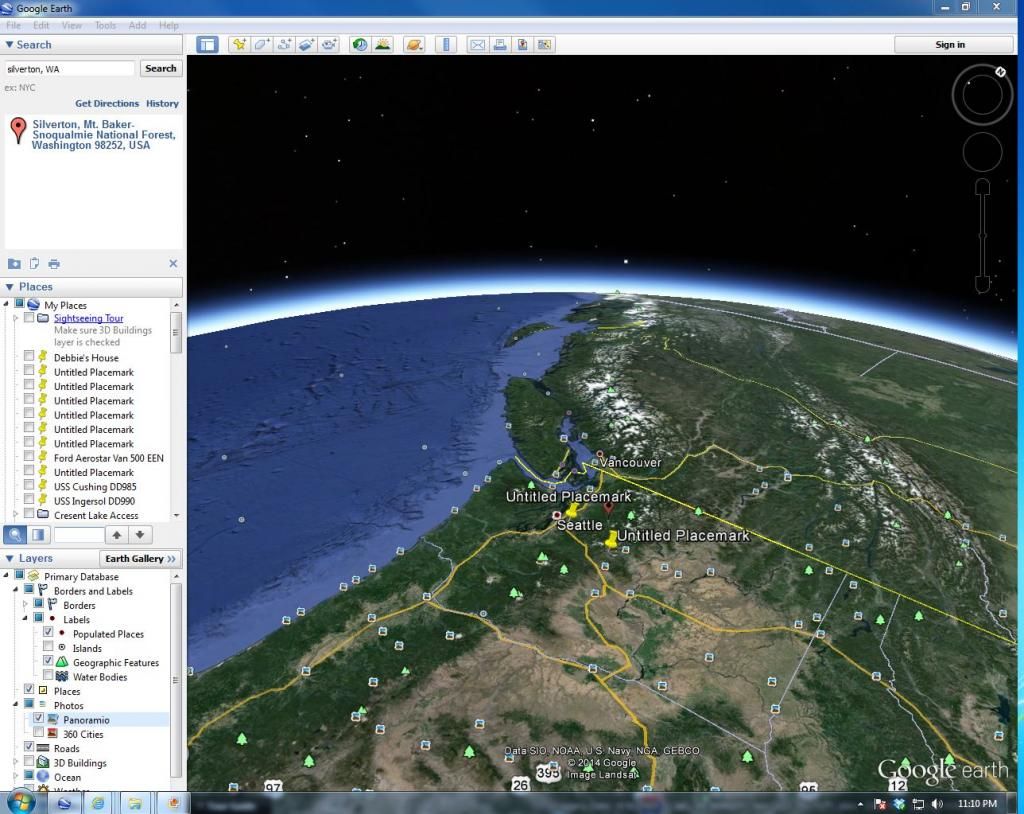The height and width of the screenshot is (814, 1024).
Task: Click the search input field
Action: 69,69
